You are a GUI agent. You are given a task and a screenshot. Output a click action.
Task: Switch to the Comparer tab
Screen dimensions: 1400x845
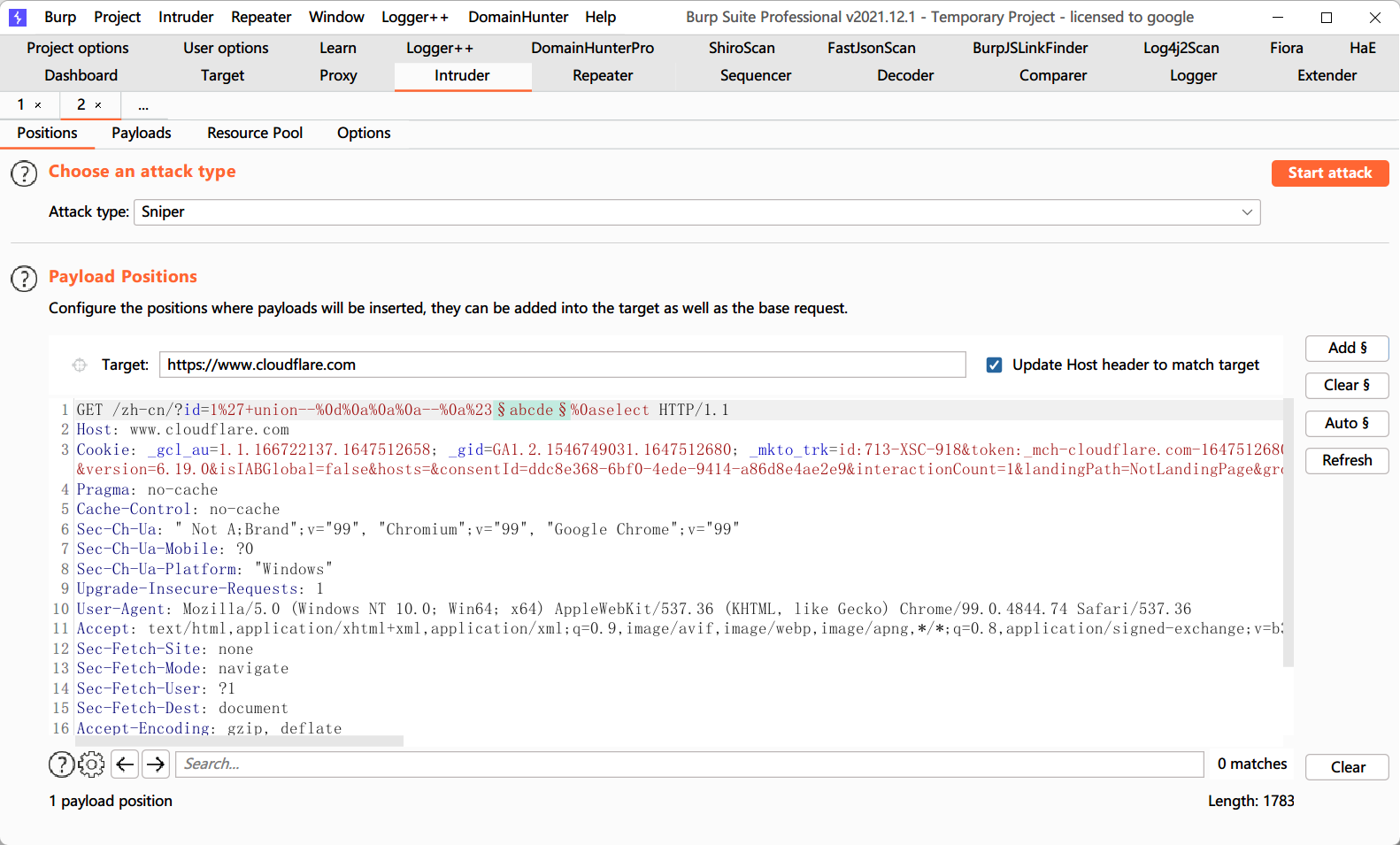[1053, 75]
